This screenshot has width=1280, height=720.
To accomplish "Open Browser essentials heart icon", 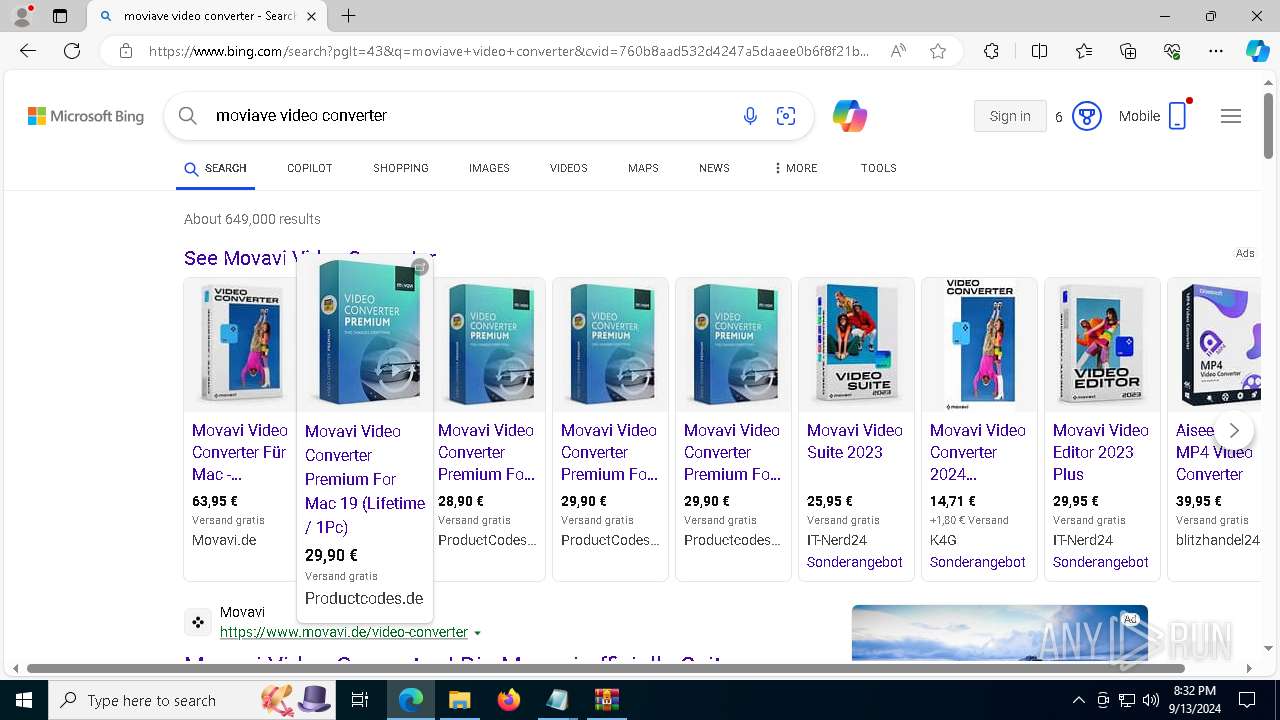I will point(1172,51).
